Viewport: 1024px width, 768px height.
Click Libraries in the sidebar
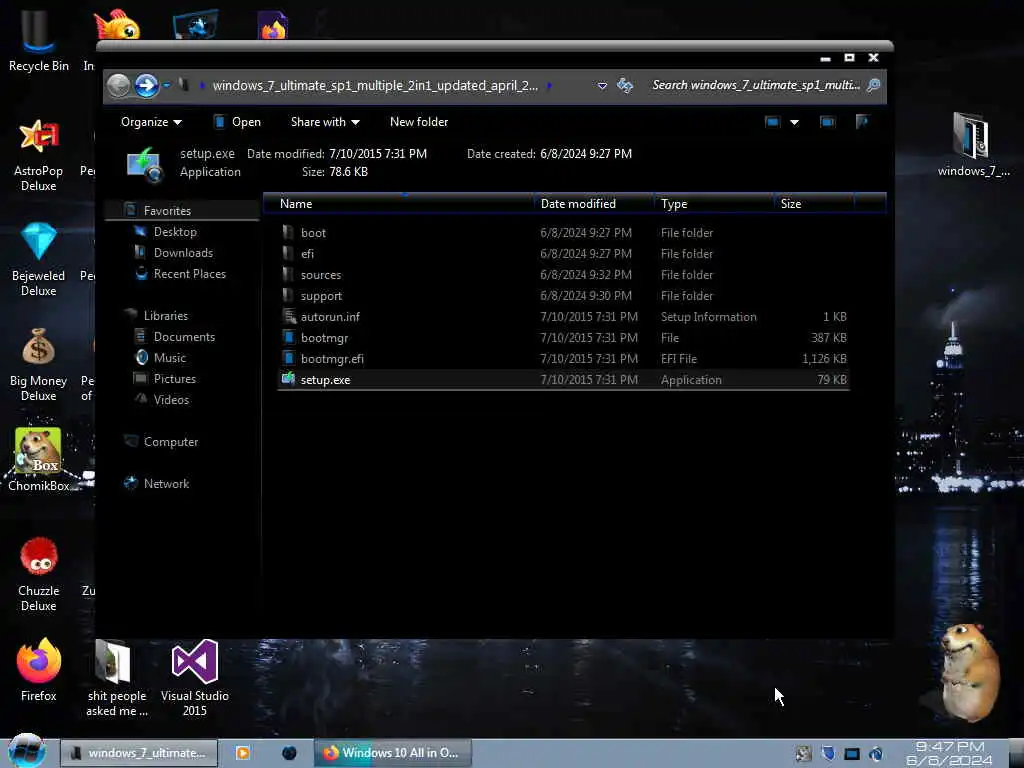click(x=165, y=315)
